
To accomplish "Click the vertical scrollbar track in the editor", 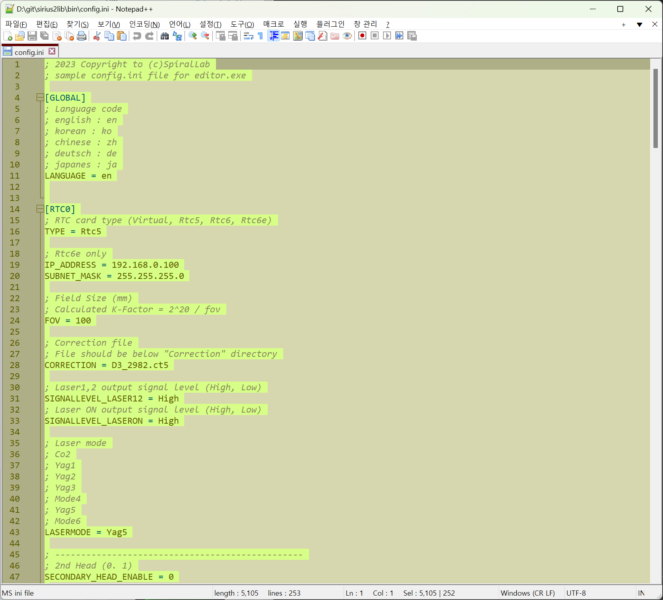I will point(655,350).
